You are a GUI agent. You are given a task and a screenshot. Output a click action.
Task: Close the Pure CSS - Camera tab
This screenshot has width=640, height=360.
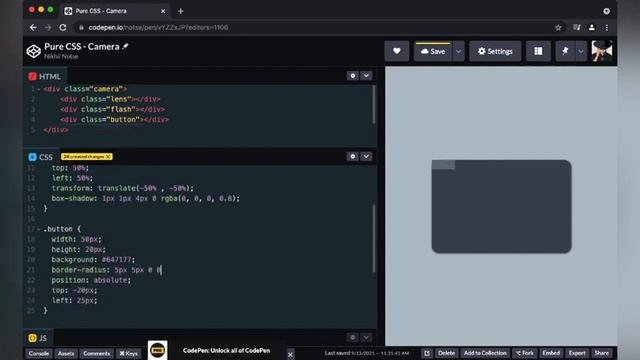tap(163, 11)
